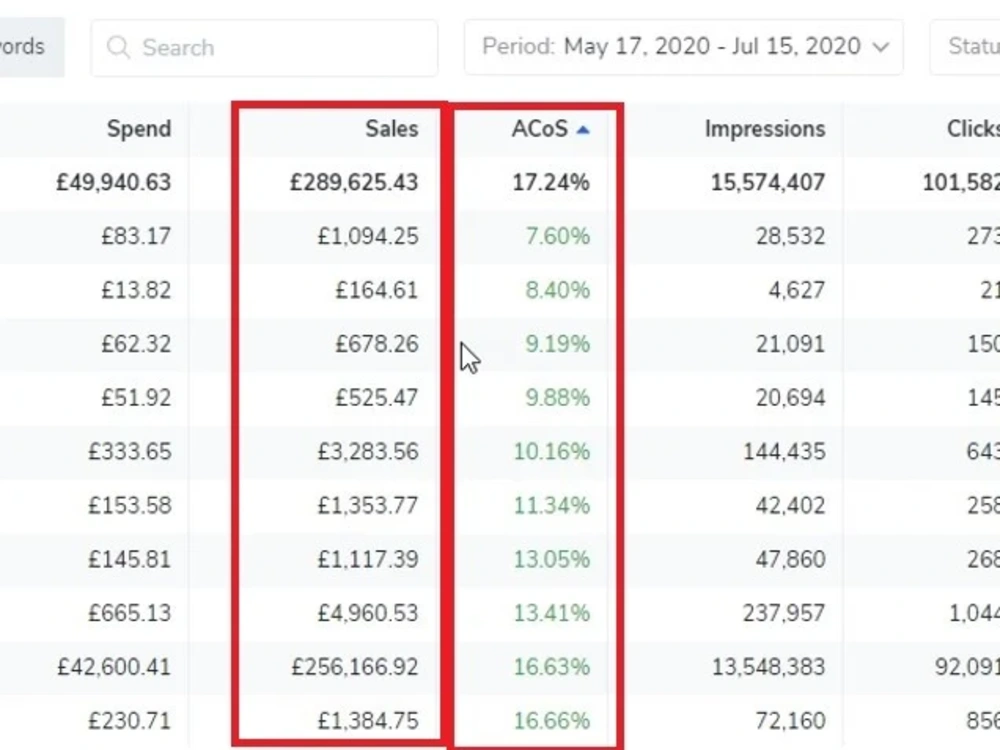Click impressions value 20,694
This screenshot has width=1000, height=750.
(790, 398)
